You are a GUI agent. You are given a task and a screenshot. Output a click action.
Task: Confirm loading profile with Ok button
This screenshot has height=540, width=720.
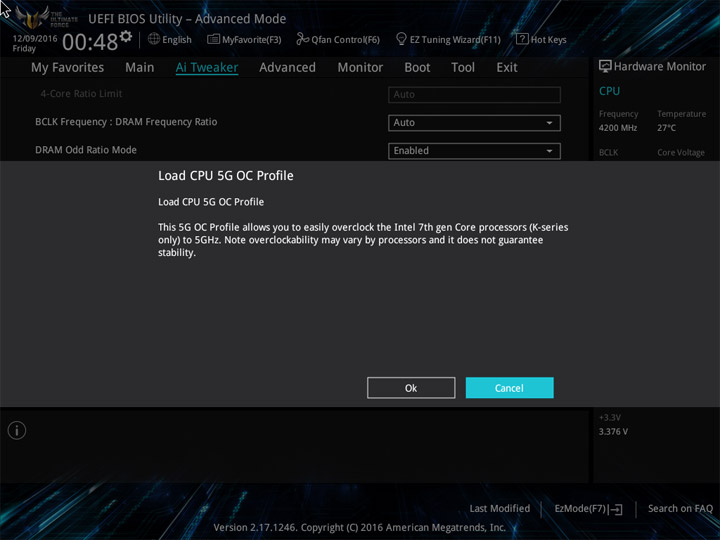[x=411, y=388]
